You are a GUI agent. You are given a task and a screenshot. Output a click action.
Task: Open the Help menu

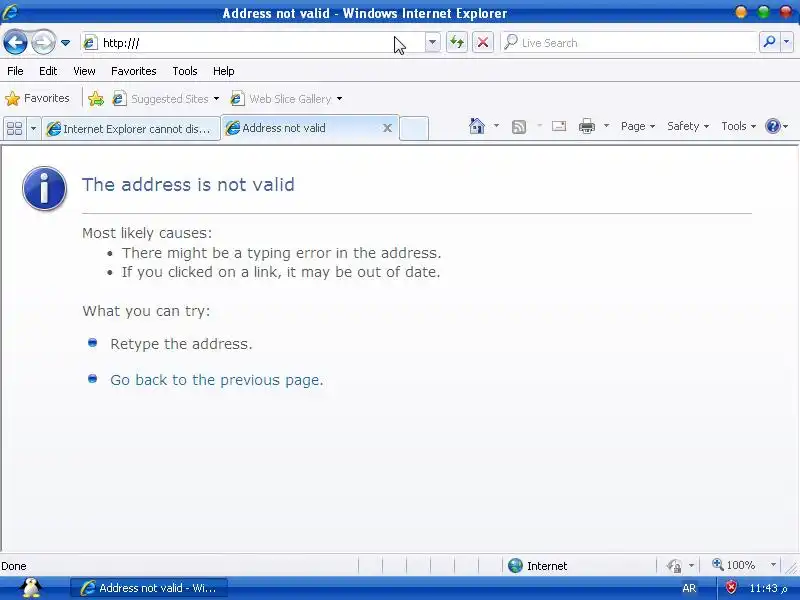point(223,71)
